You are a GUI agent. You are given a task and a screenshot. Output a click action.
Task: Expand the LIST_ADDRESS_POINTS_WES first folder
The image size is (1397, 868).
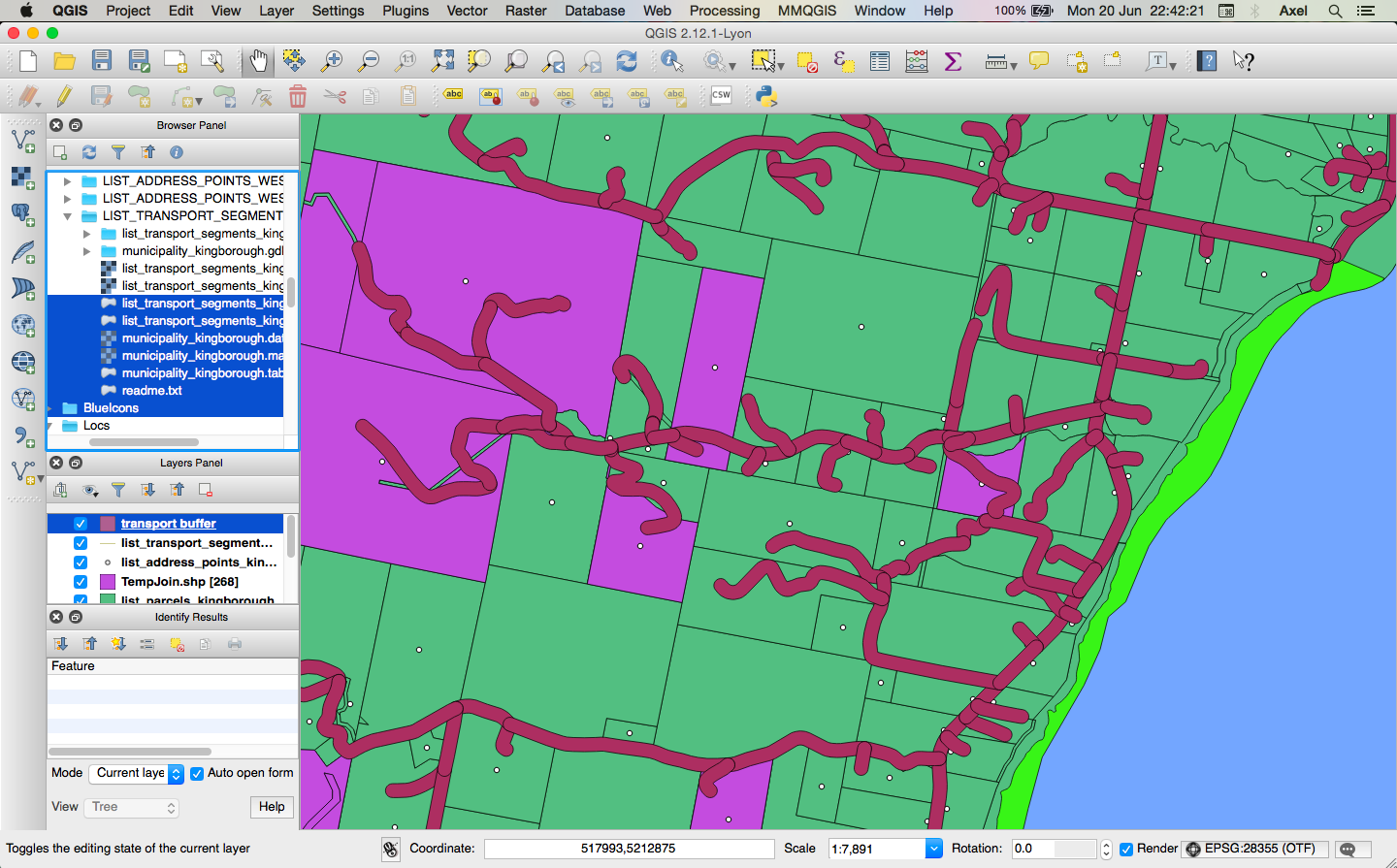coord(67,181)
